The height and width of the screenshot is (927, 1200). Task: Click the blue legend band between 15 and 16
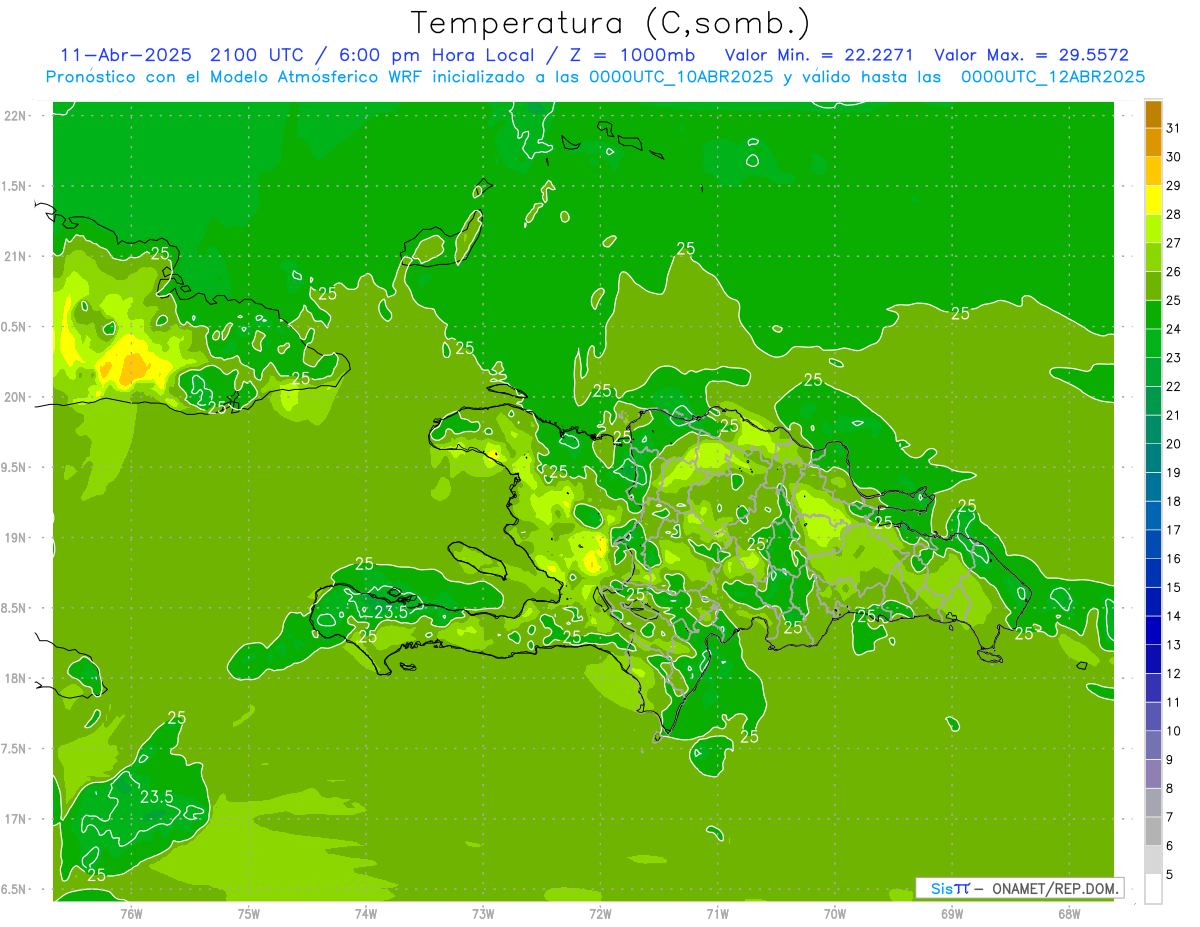(1153, 573)
